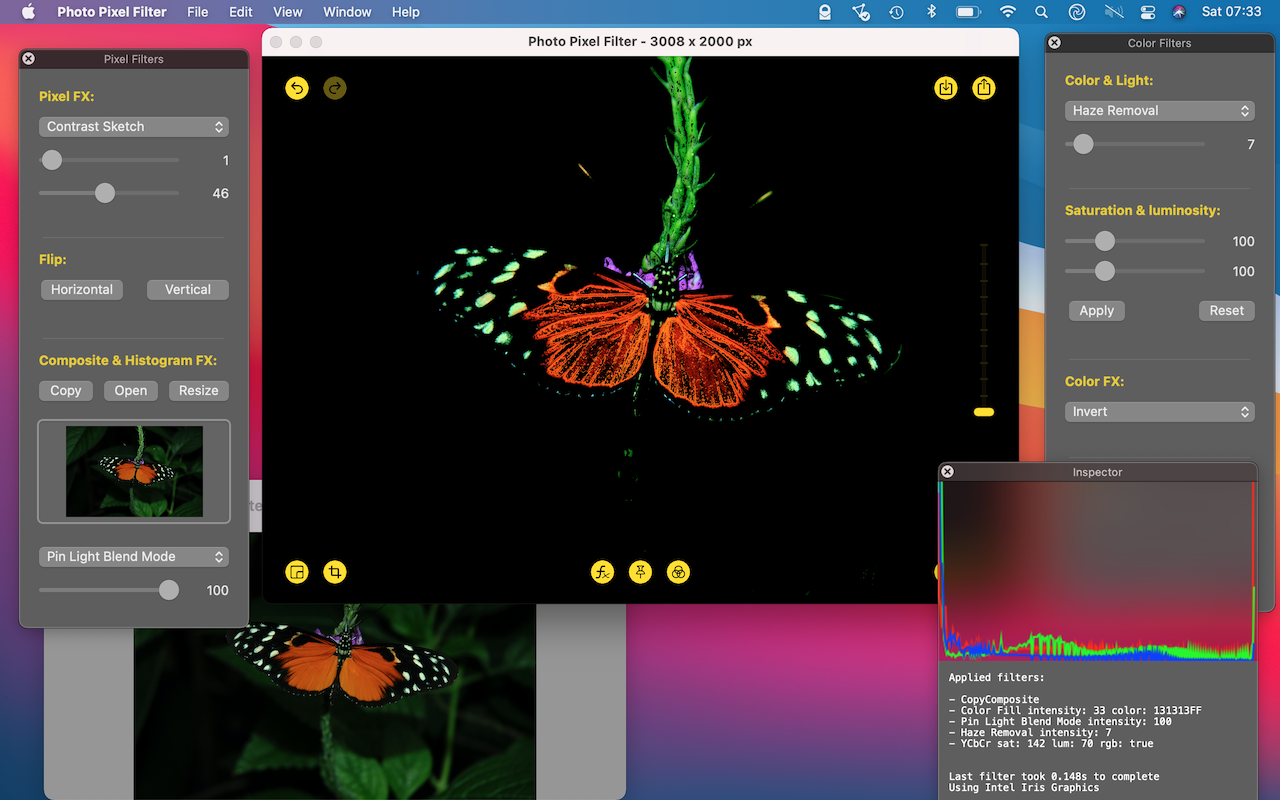Close the Inspector panel
The image size is (1280, 800).
tap(948, 472)
